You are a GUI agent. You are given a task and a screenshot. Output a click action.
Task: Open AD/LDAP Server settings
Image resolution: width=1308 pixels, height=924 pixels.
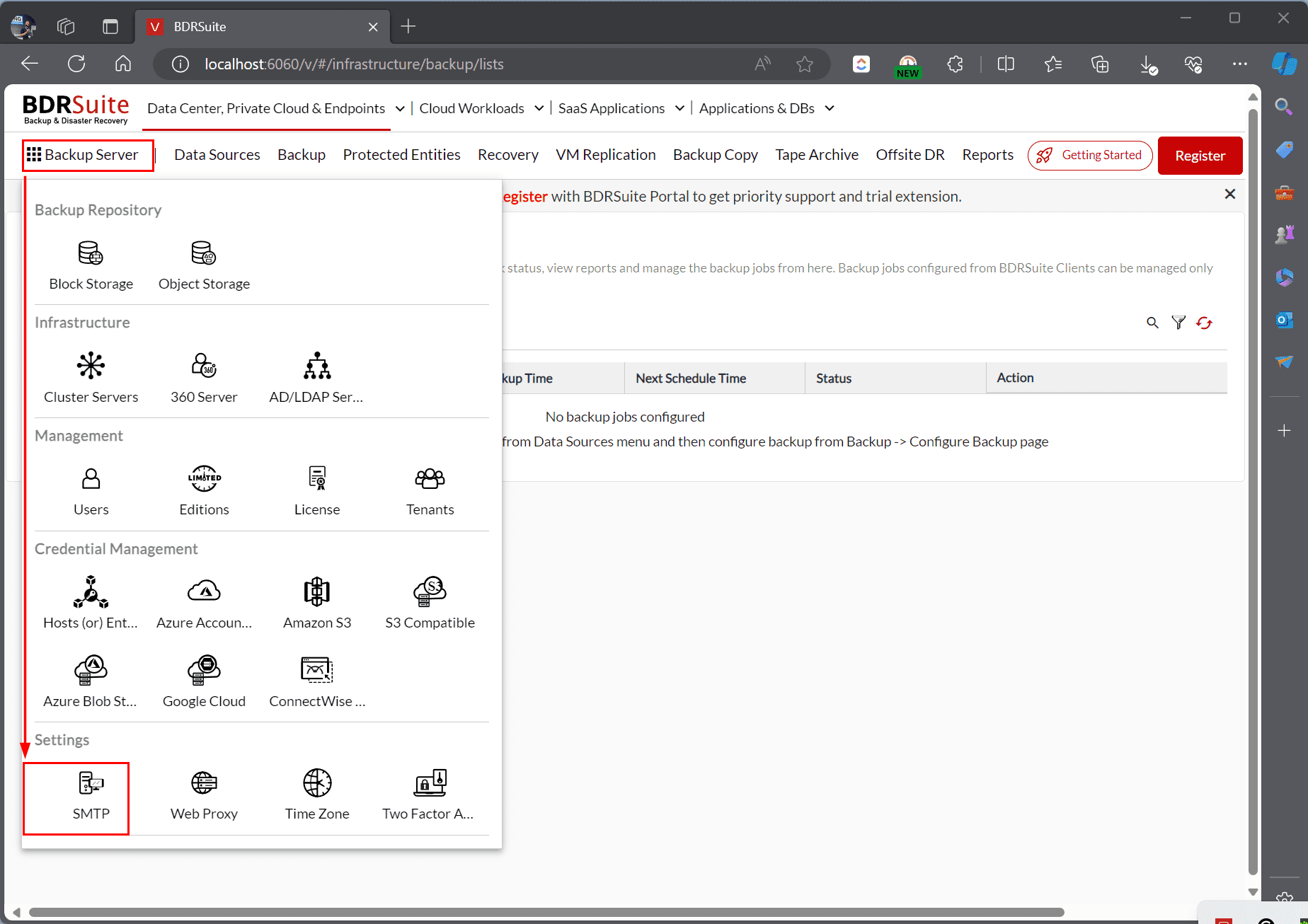pos(316,379)
